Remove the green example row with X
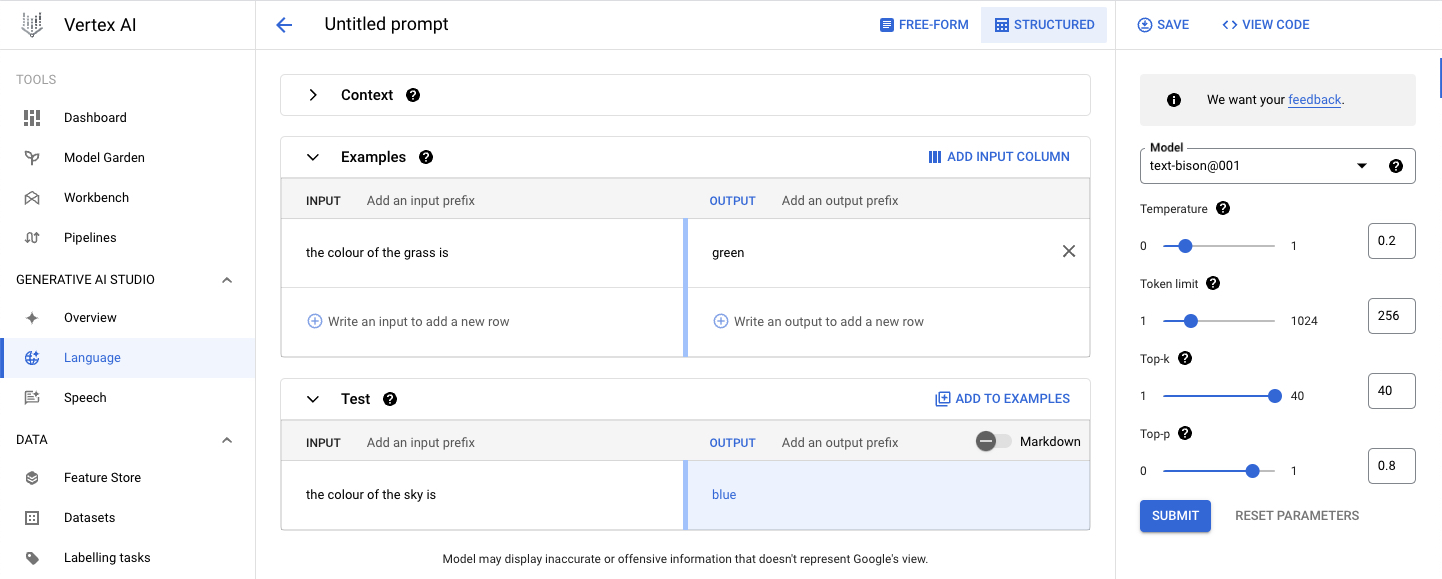The image size is (1442, 579). click(1069, 252)
